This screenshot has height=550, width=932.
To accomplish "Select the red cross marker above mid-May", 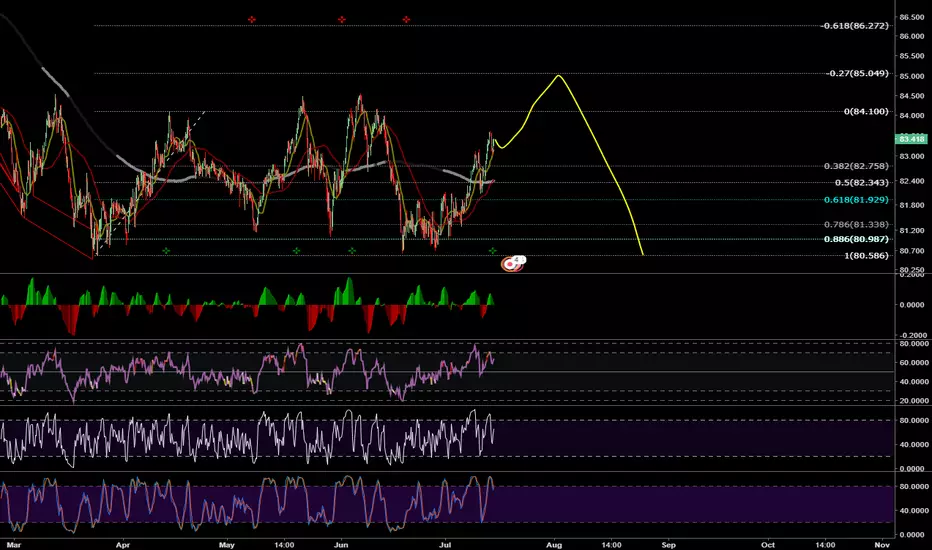I will tap(252, 20).
